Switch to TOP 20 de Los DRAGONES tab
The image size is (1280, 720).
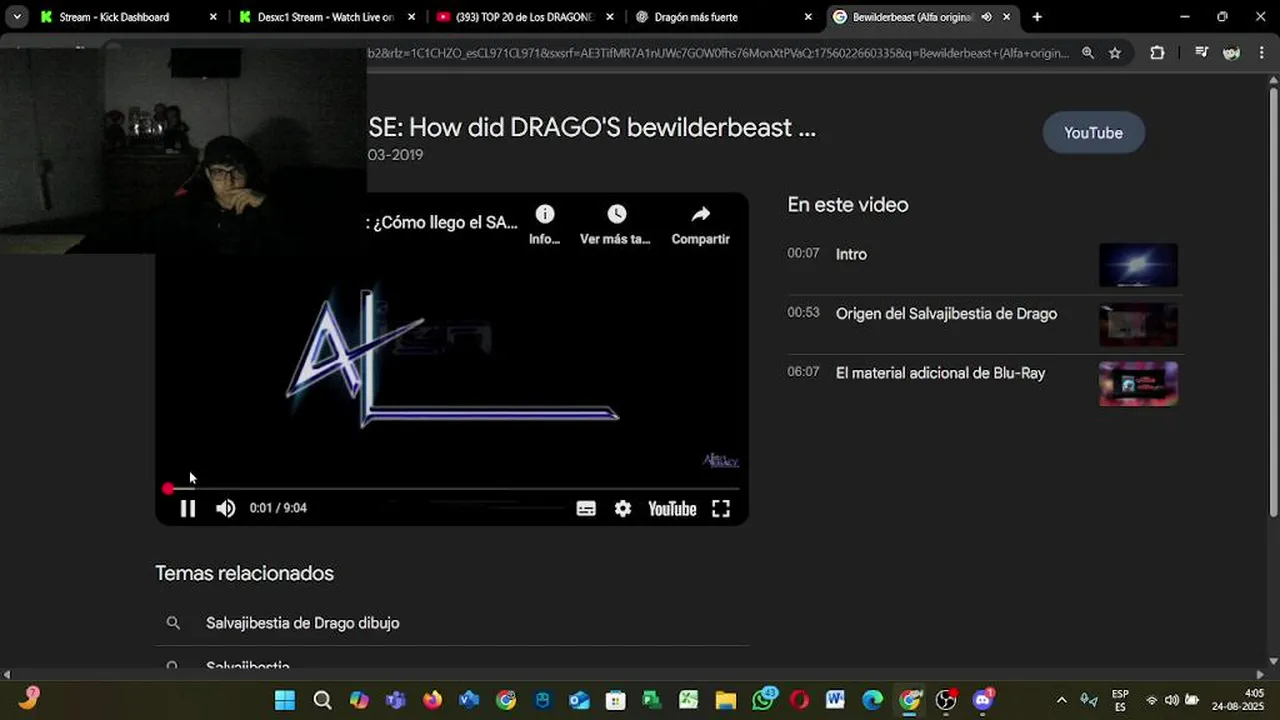pos(524,17)
